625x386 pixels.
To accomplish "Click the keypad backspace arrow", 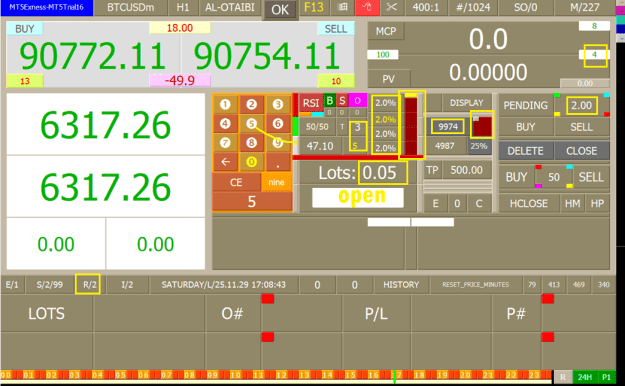I will coord(225,162).
